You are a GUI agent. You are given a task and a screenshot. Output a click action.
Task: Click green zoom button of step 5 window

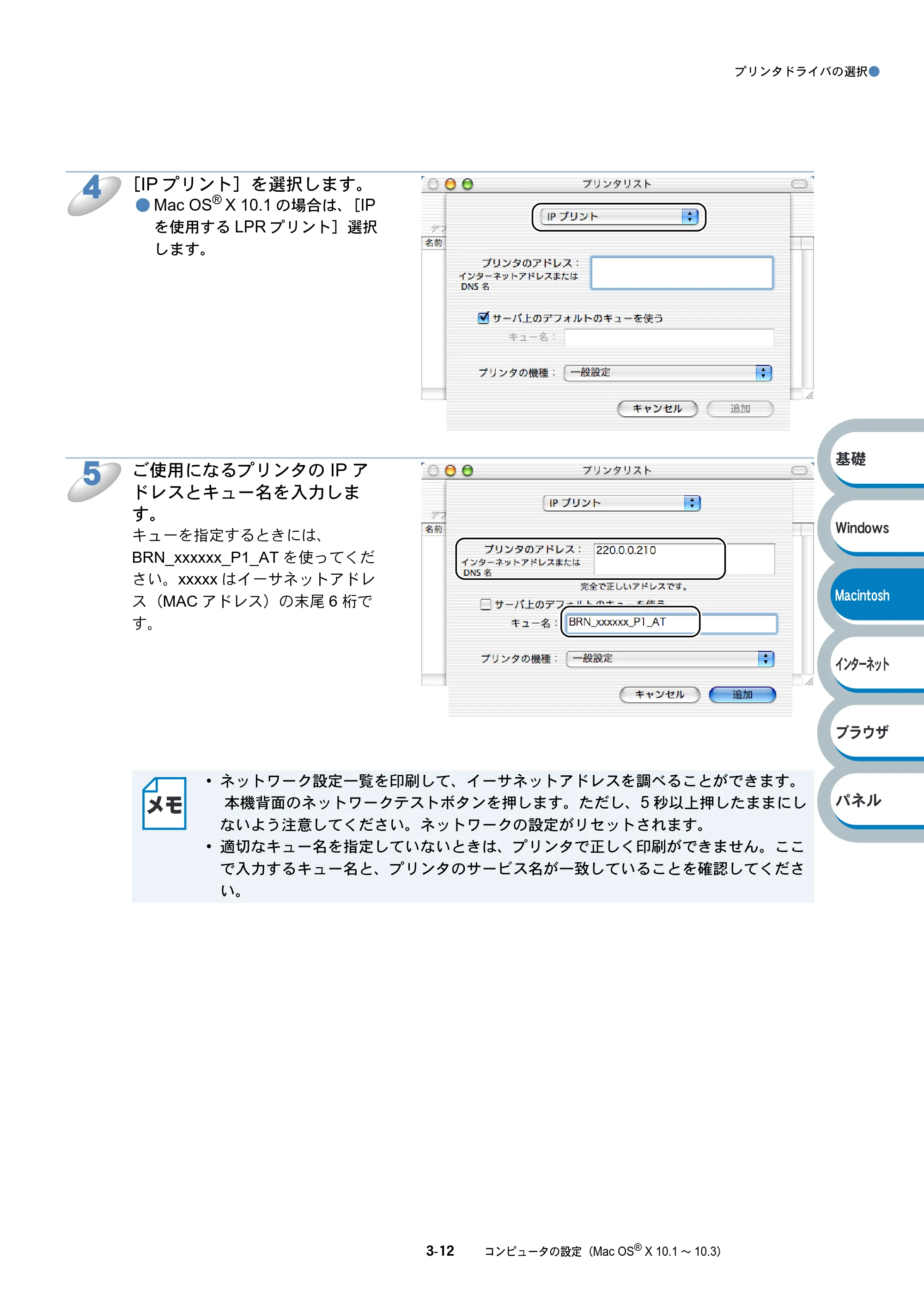[x=467, y=470]
